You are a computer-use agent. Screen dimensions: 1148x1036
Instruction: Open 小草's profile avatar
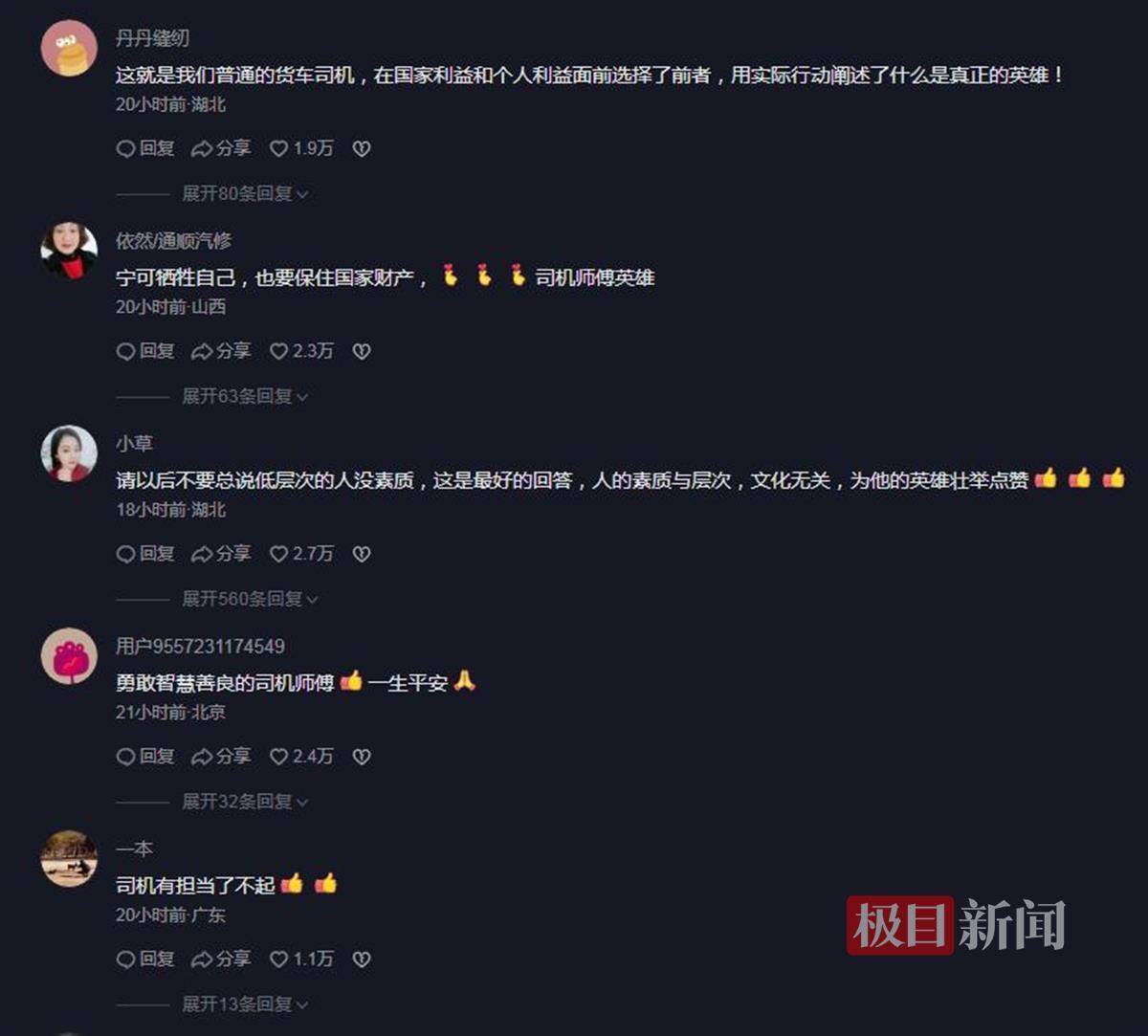(x=69, y=453)
